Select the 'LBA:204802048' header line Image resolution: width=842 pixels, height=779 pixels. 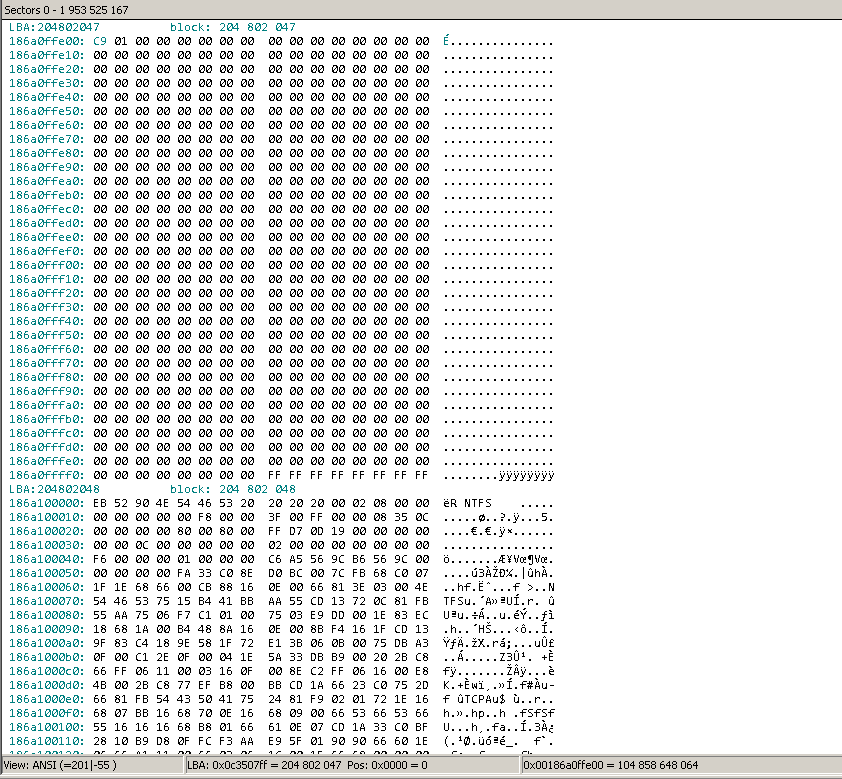[54, 489]
